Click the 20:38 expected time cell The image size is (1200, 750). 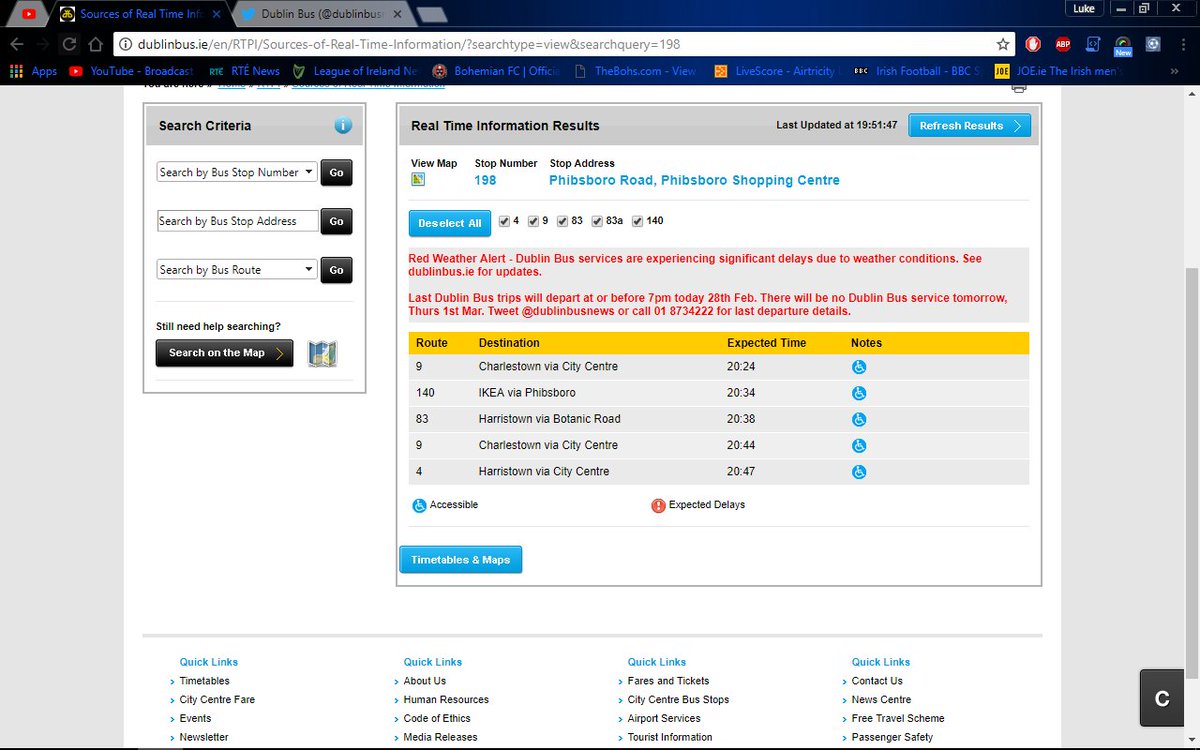pos(741,419)
